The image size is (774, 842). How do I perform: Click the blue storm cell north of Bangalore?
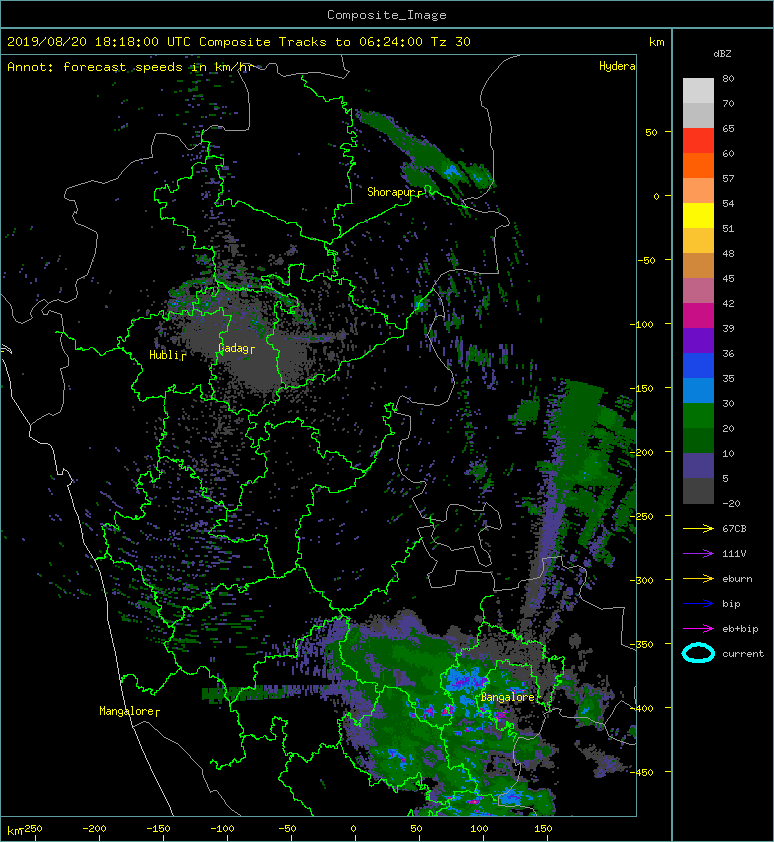[464, 679]
